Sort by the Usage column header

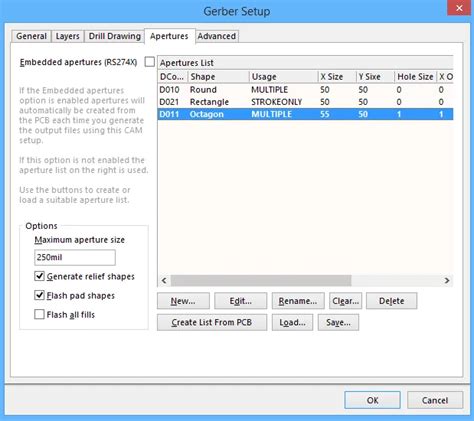click(284, 77)
